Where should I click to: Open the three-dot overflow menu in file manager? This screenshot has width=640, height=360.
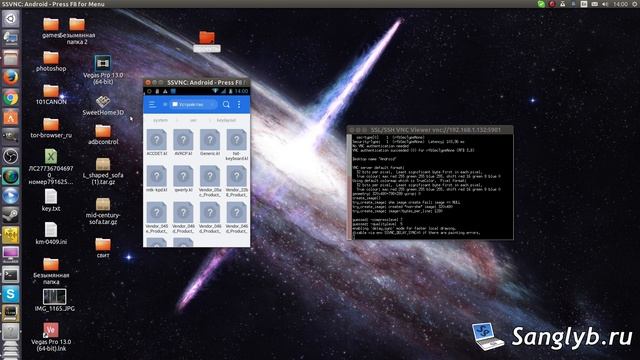(239, 104)
